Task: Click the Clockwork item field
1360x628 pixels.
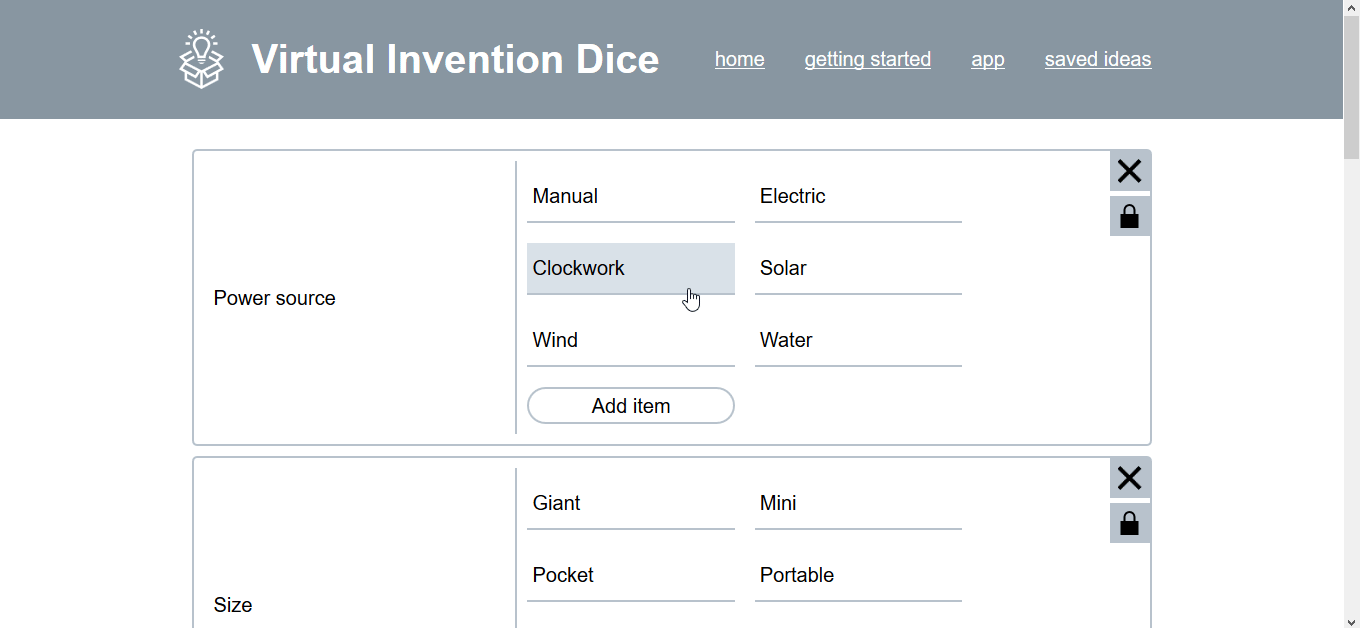Action: 630,269
